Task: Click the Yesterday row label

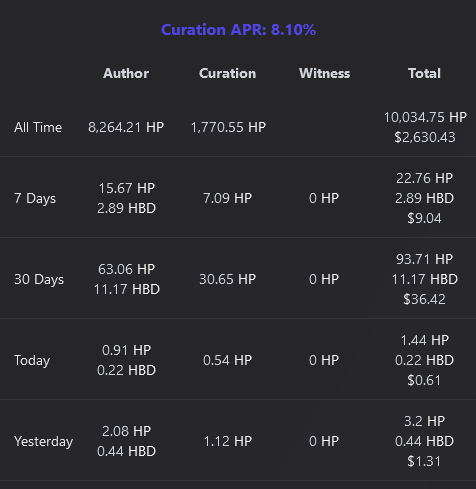Action: pyautogui.click(x=43, y=441)
